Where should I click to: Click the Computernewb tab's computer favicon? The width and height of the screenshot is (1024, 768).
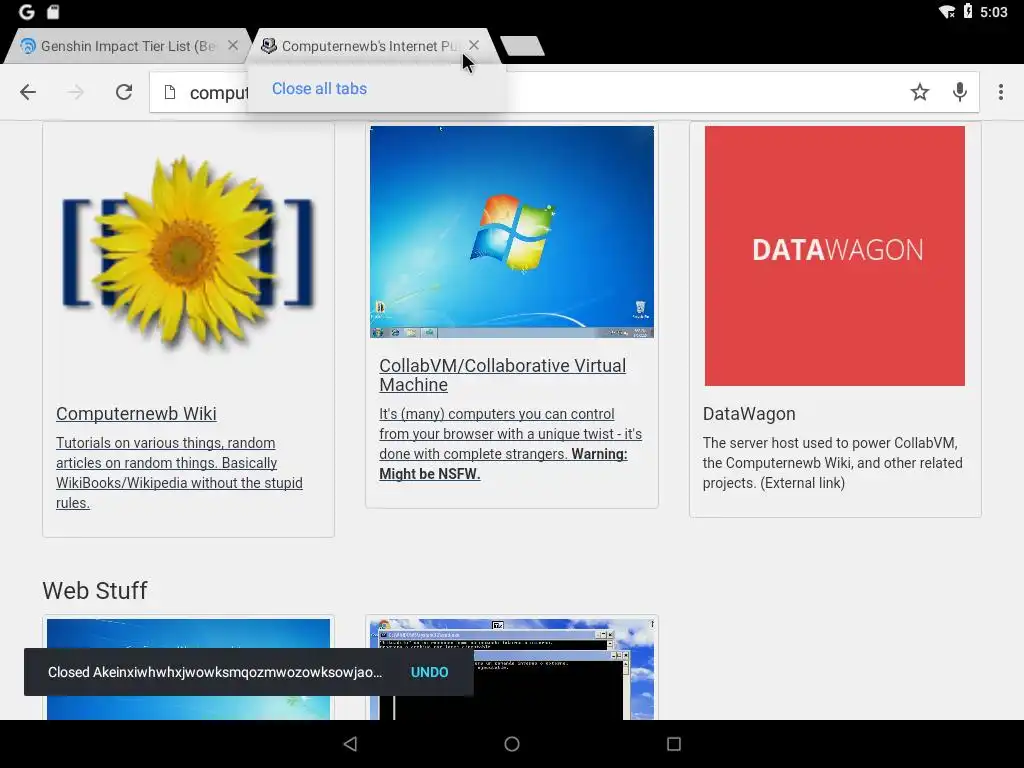pyautogui.click(x=268, y=46)
